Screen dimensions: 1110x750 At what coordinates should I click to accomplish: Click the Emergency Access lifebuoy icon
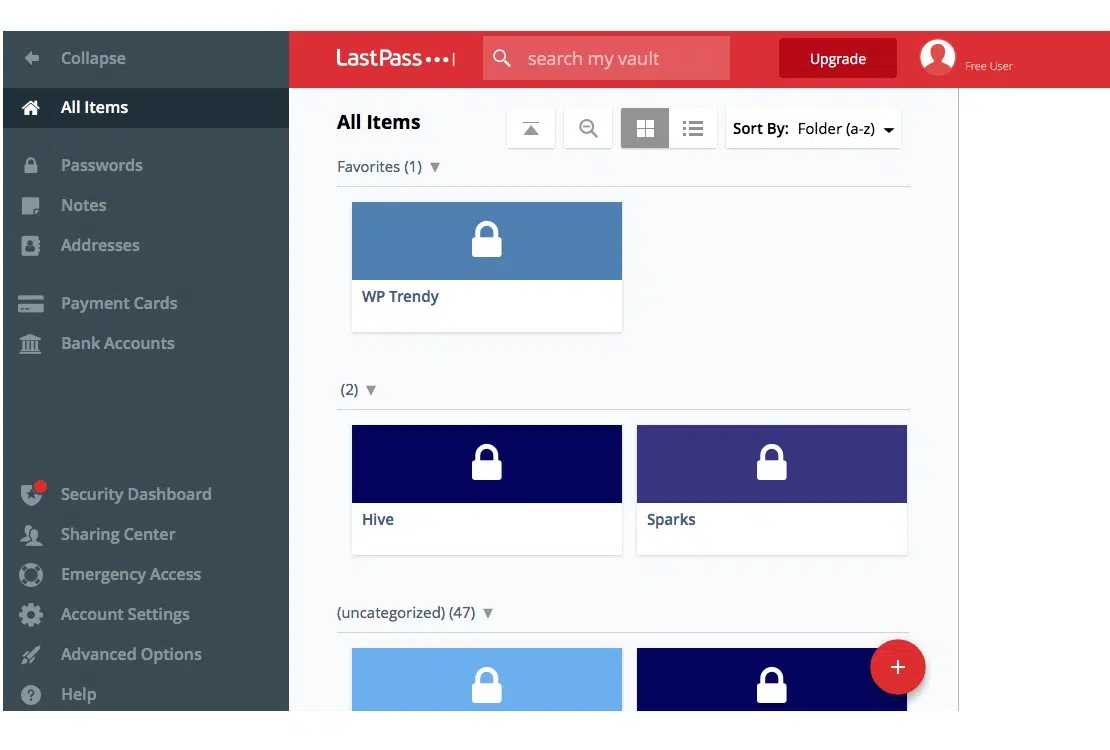point(32,575)
